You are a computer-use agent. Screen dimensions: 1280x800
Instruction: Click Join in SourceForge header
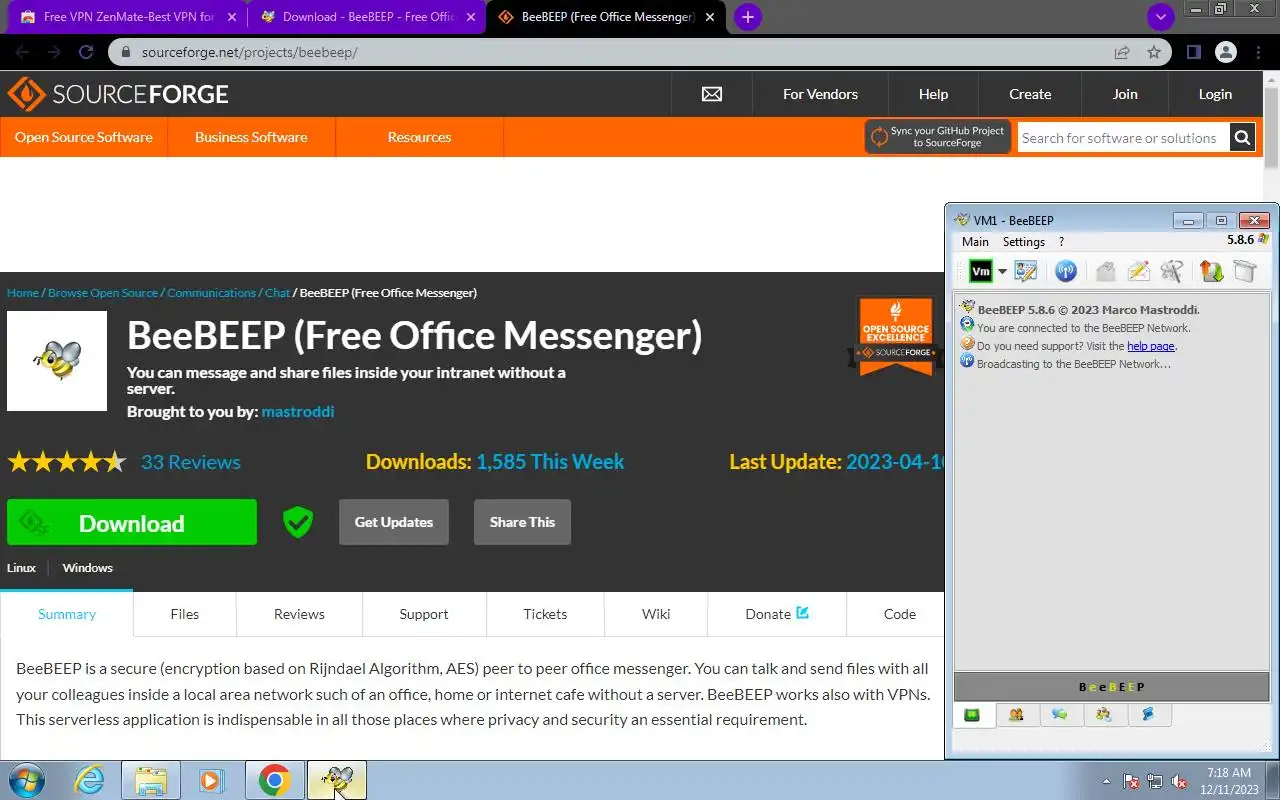1125,94
